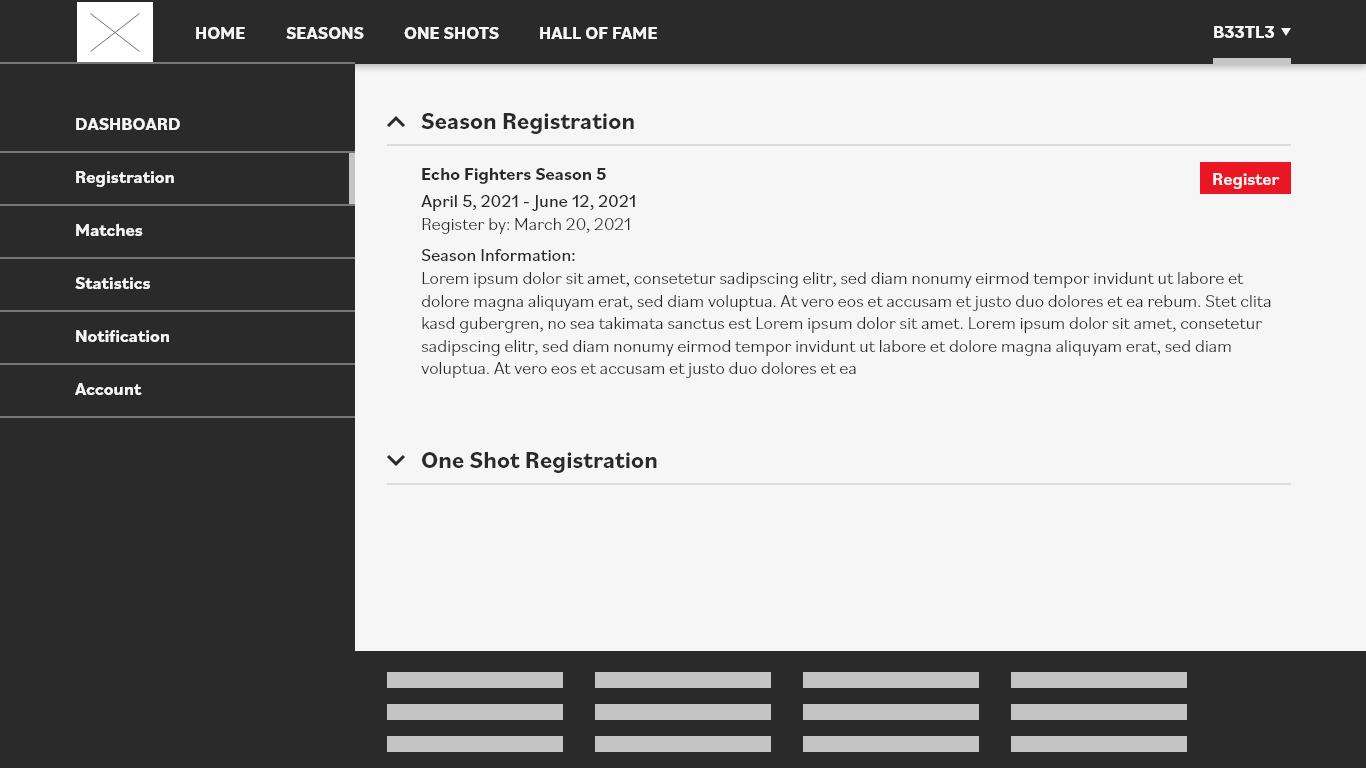Go to the HOME nav item
The height and width of the screenshot is (768, 1366).
click(220, 33)
